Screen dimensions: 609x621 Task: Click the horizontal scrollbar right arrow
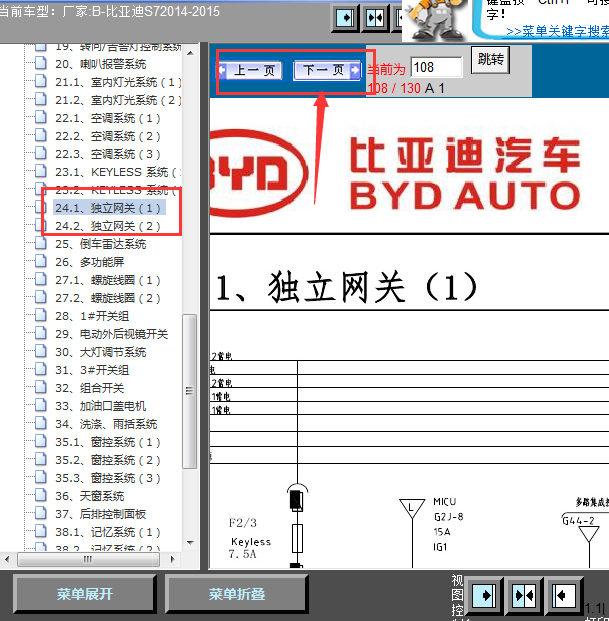pos(172,559)
